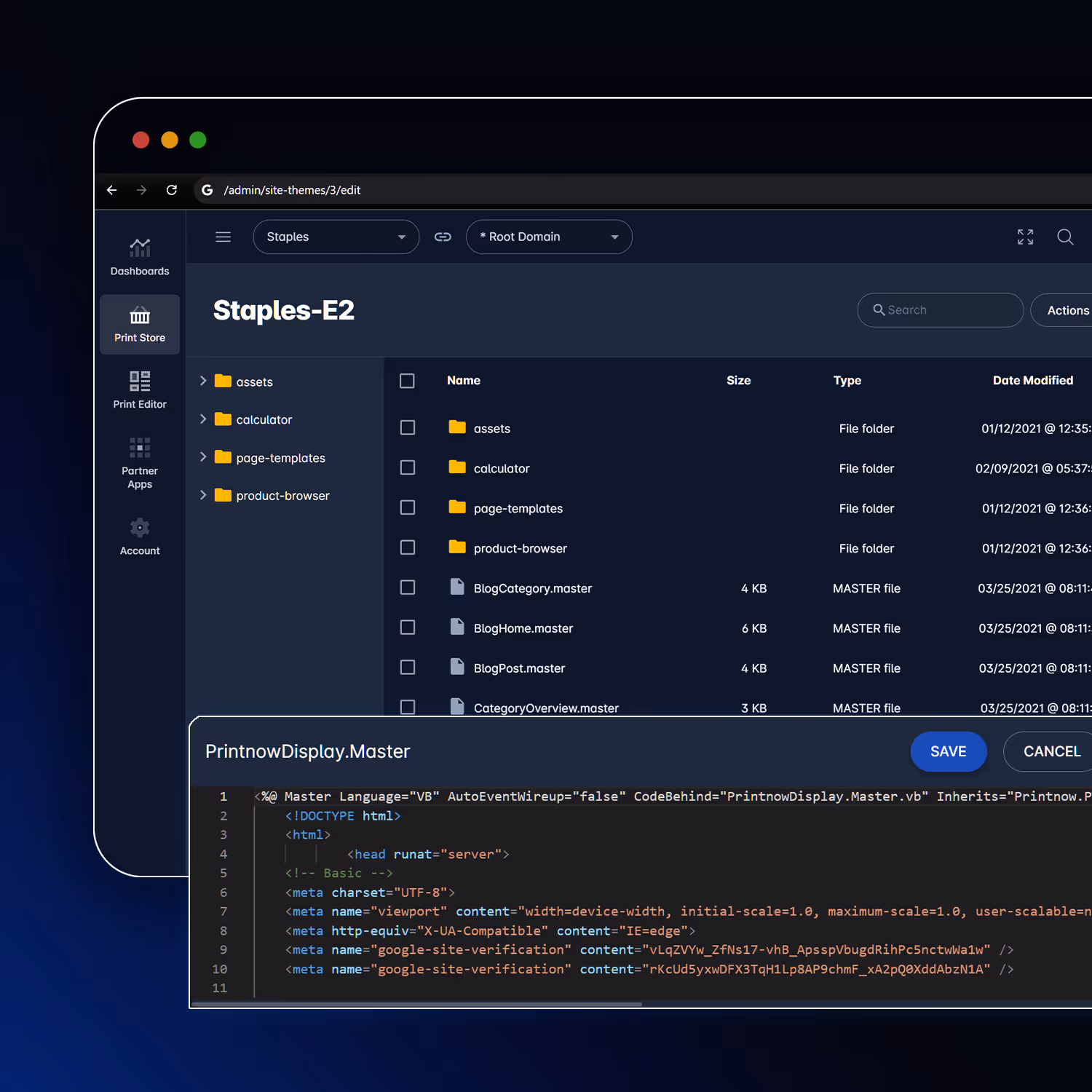1092x1092 pixels.
Task: Check the calculator row checkbox
Action: click(408, 468)
